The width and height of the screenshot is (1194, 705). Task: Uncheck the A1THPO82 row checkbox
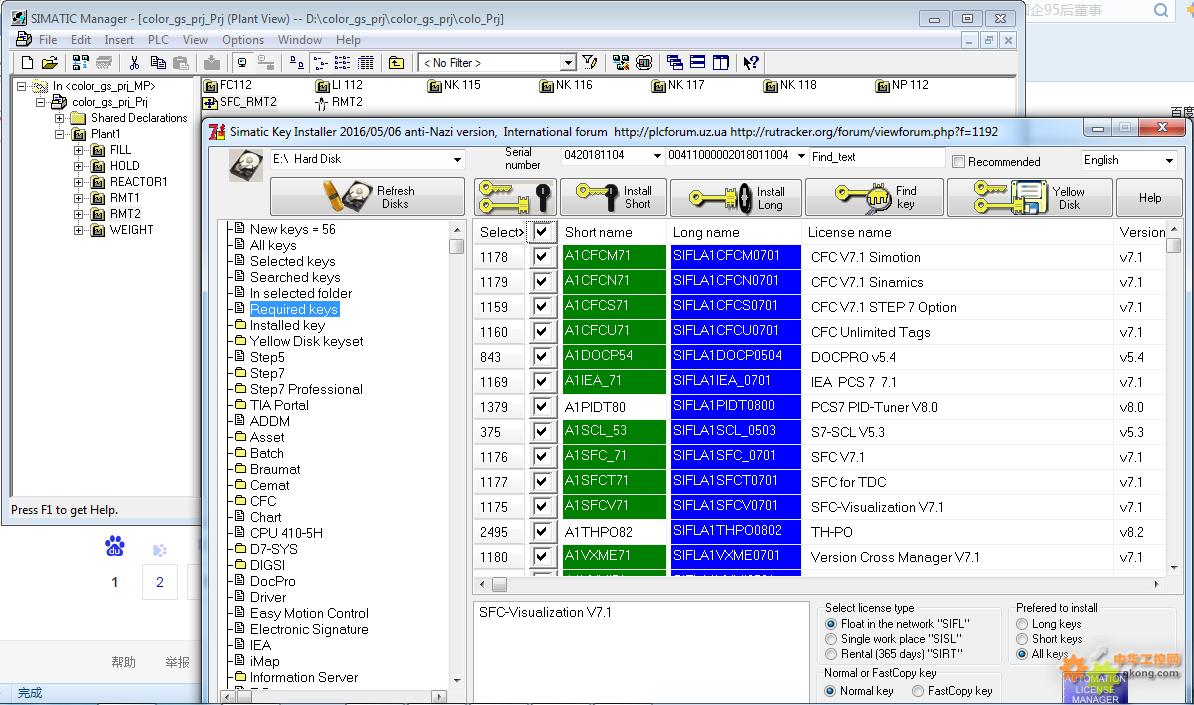tap(541, 531)
